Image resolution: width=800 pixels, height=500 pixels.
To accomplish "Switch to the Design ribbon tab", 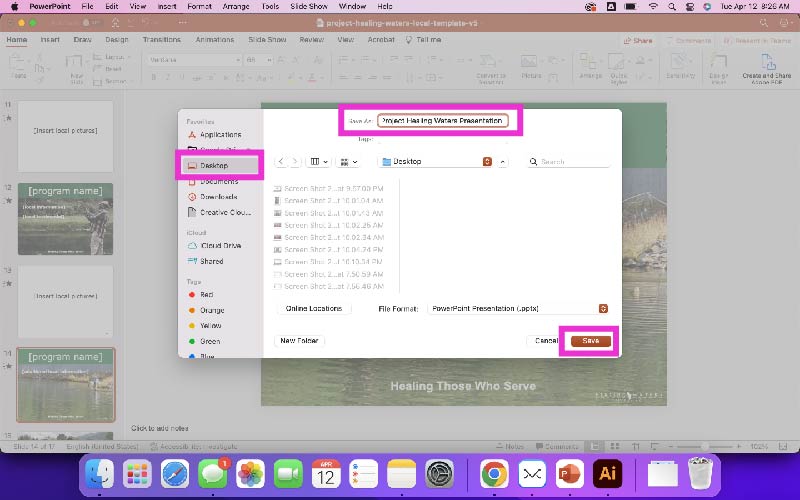I will tap(116, 40).
